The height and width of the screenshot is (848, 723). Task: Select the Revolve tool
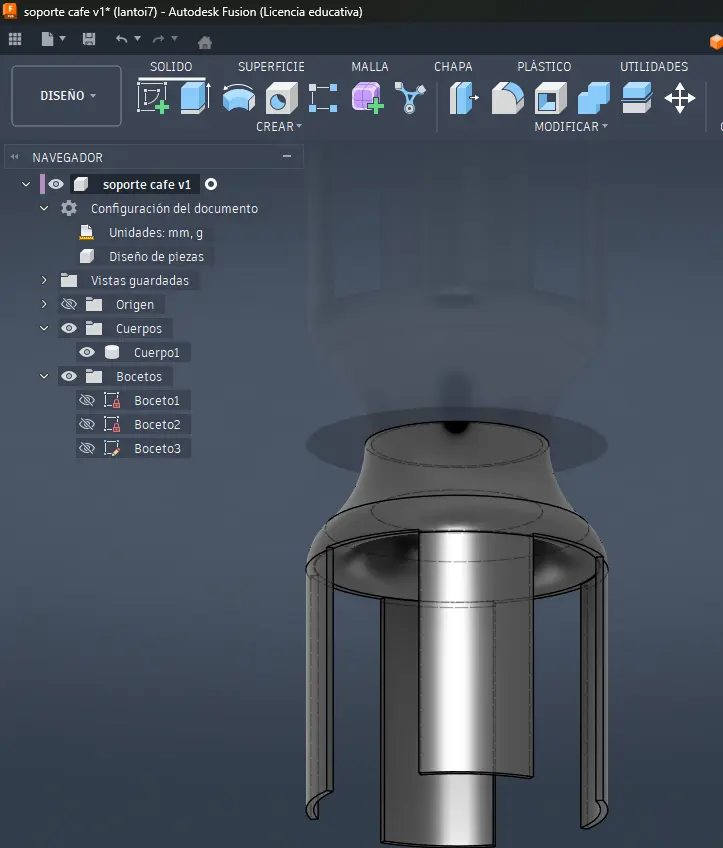[238, 98]
